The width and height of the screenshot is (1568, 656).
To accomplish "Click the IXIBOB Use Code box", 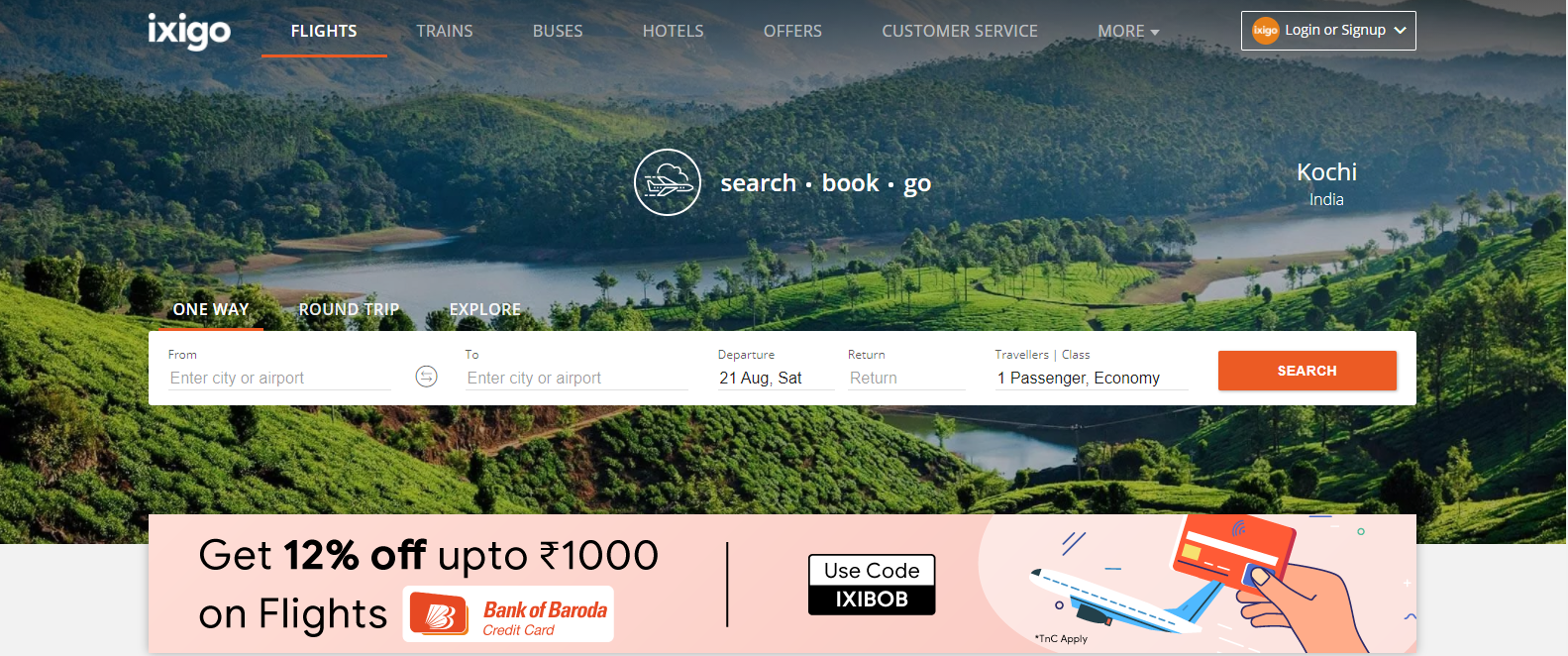I will [x=872, y=585].
